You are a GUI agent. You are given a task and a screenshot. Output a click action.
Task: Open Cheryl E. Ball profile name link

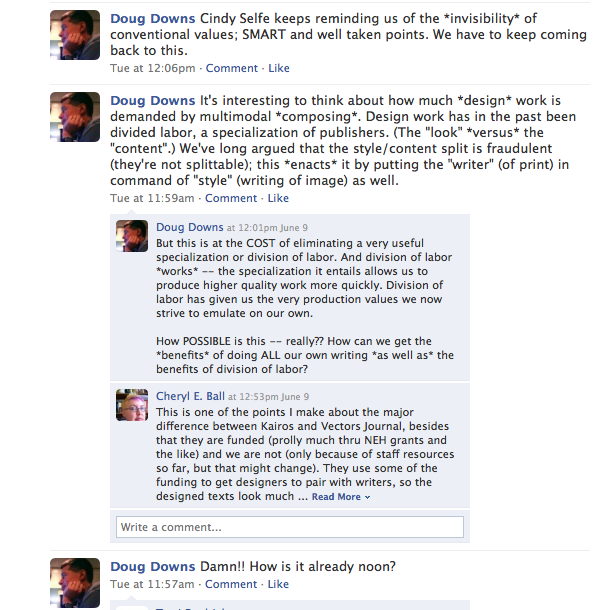[190, 396]
